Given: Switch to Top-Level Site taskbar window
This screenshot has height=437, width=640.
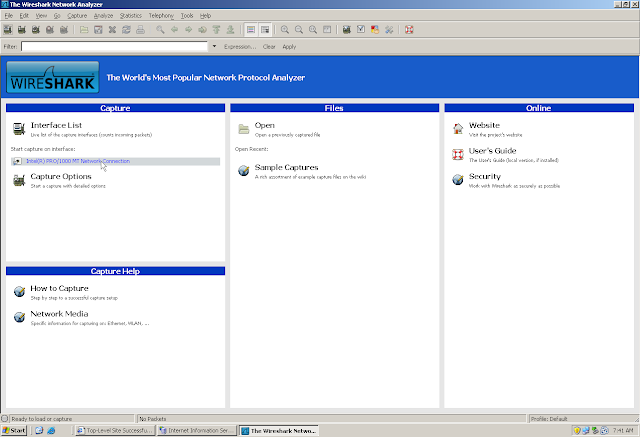Looking at the screenshot, I should point(115,430).
